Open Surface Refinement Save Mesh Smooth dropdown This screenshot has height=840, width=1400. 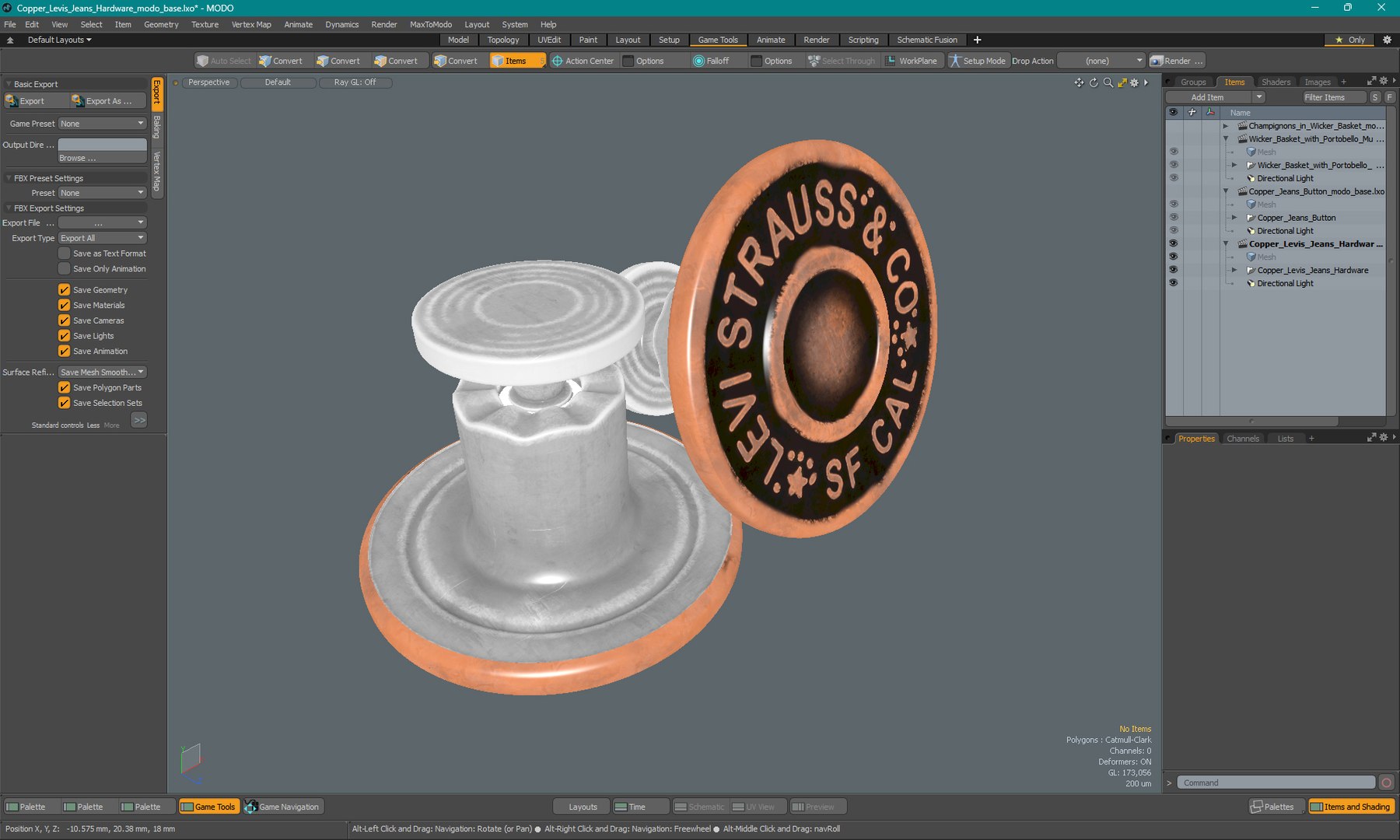coord(103,373)
